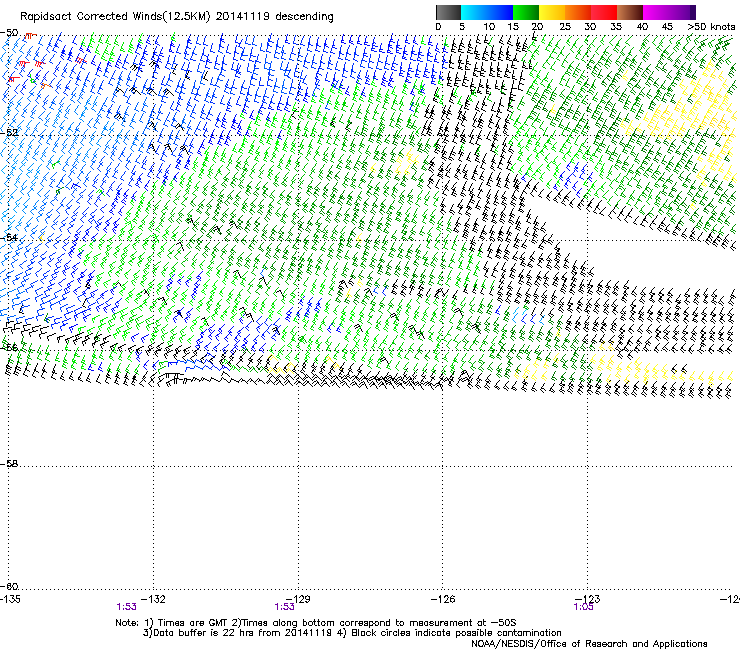Click the -60 latitude axis label
The height and width of the screenshot is (650, 740).
coord(9,586)
